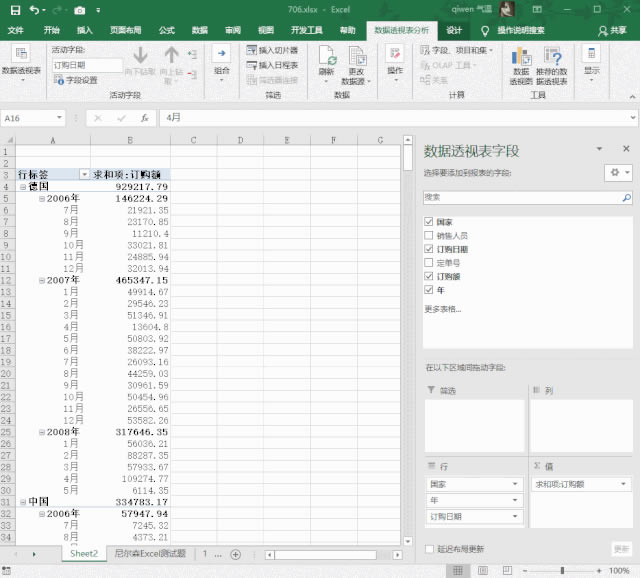Switch to 设计 Design tab

click(453, 30)
